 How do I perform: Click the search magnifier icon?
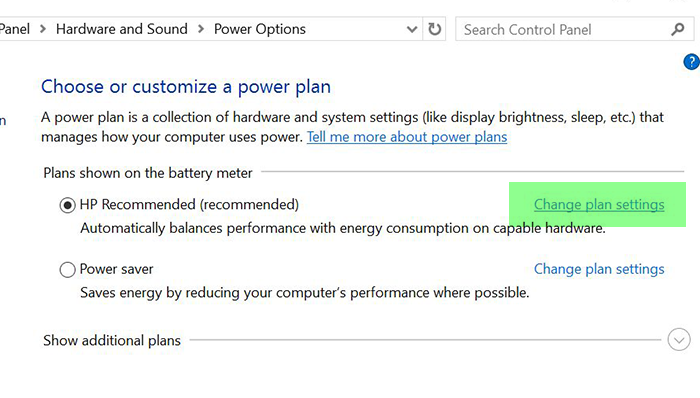[678, 29]
